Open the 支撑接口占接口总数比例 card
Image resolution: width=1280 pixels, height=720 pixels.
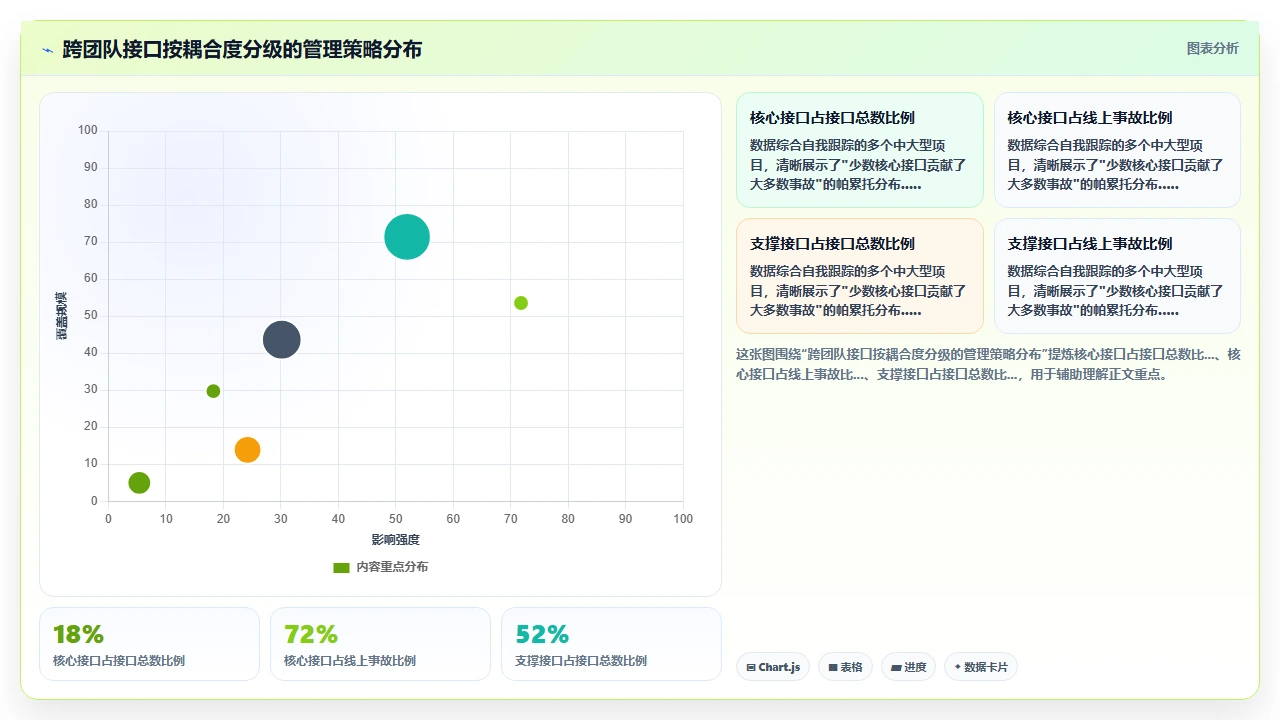[860, 276]
